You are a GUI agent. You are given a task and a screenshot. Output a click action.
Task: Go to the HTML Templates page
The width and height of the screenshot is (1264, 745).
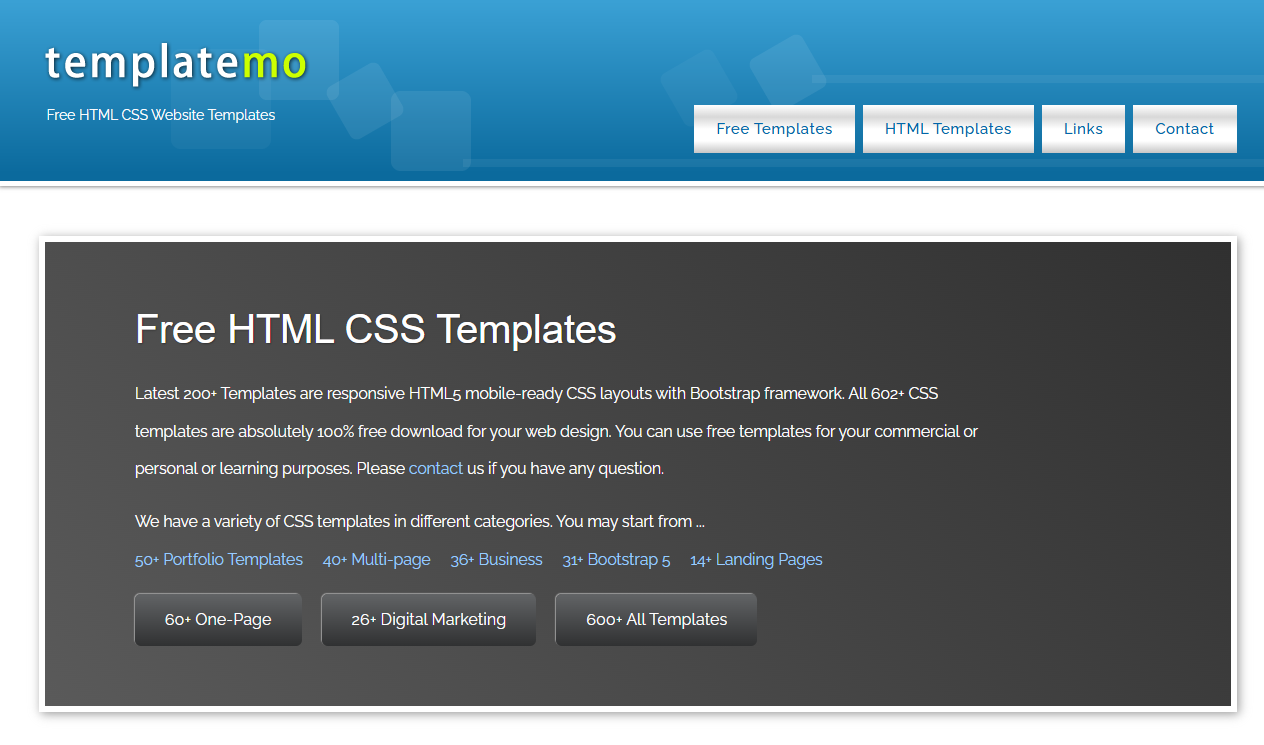pyautogui.click(x=948, y=129)
